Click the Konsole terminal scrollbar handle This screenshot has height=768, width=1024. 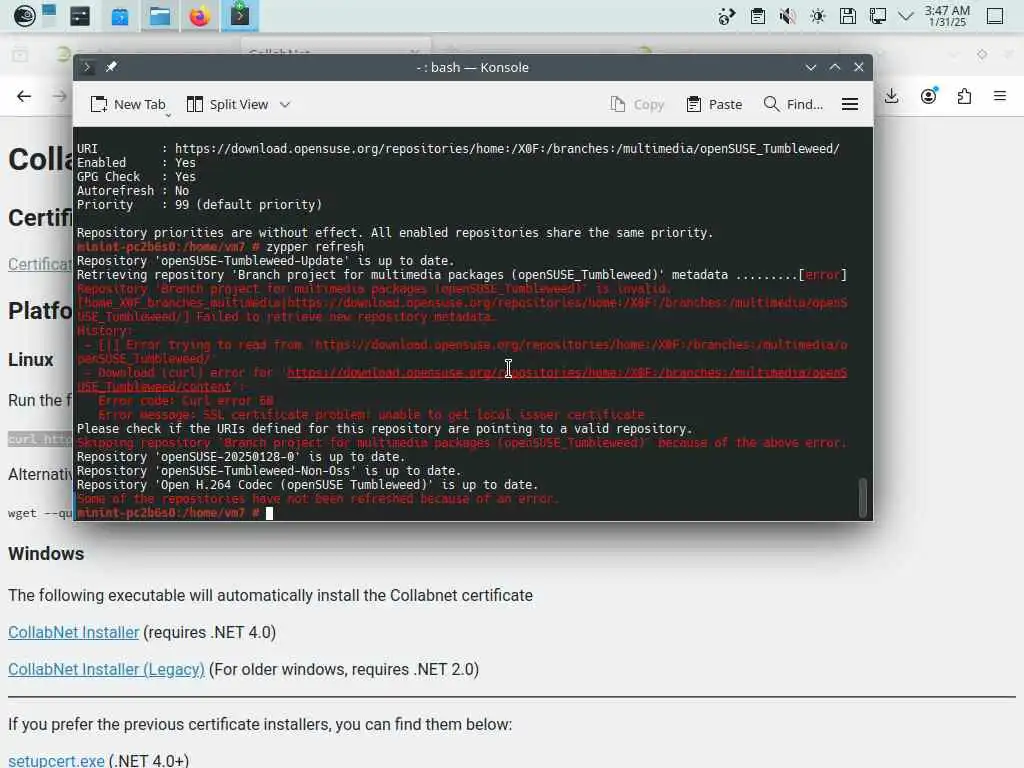click(x=863, y=498)
